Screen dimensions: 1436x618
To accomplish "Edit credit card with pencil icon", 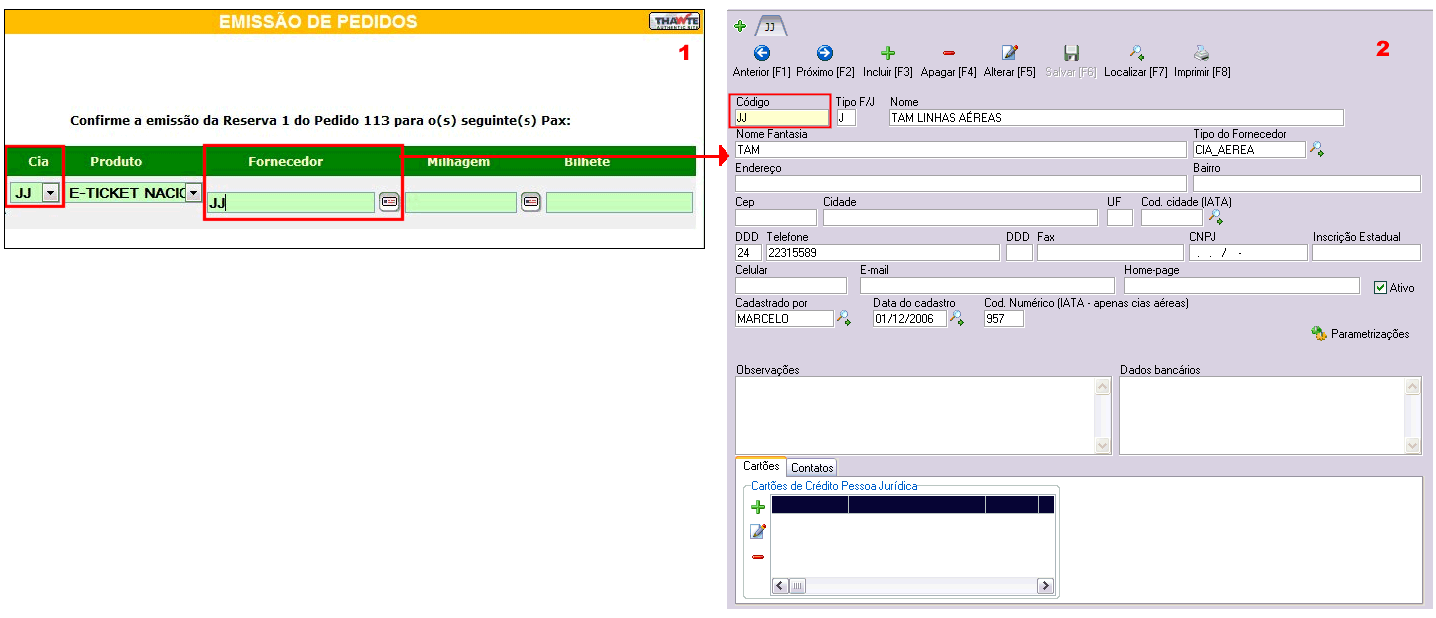I will pyautogui.click(x=758, y=531).
